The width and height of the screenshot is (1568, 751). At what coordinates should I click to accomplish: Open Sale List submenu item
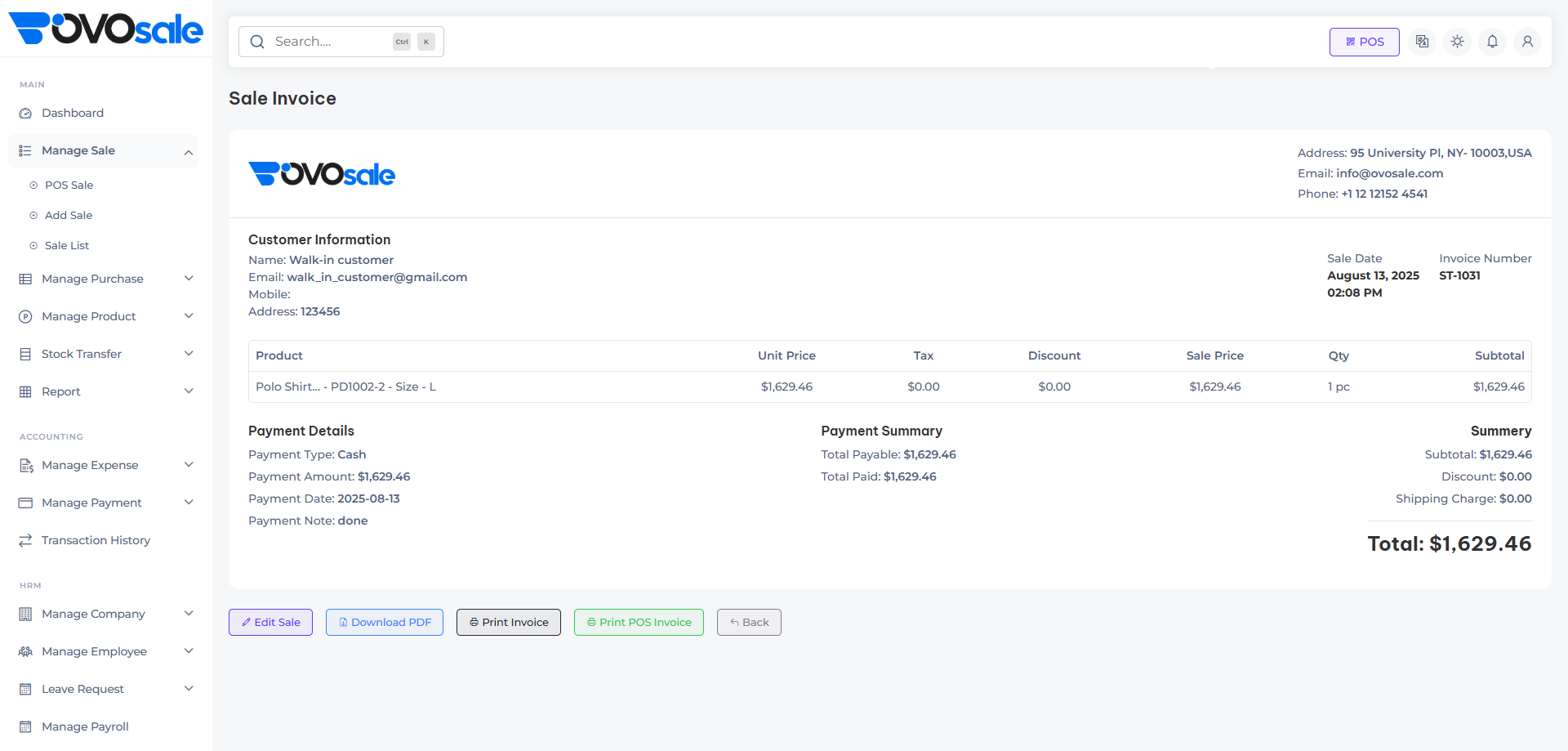tap(67, 246)
